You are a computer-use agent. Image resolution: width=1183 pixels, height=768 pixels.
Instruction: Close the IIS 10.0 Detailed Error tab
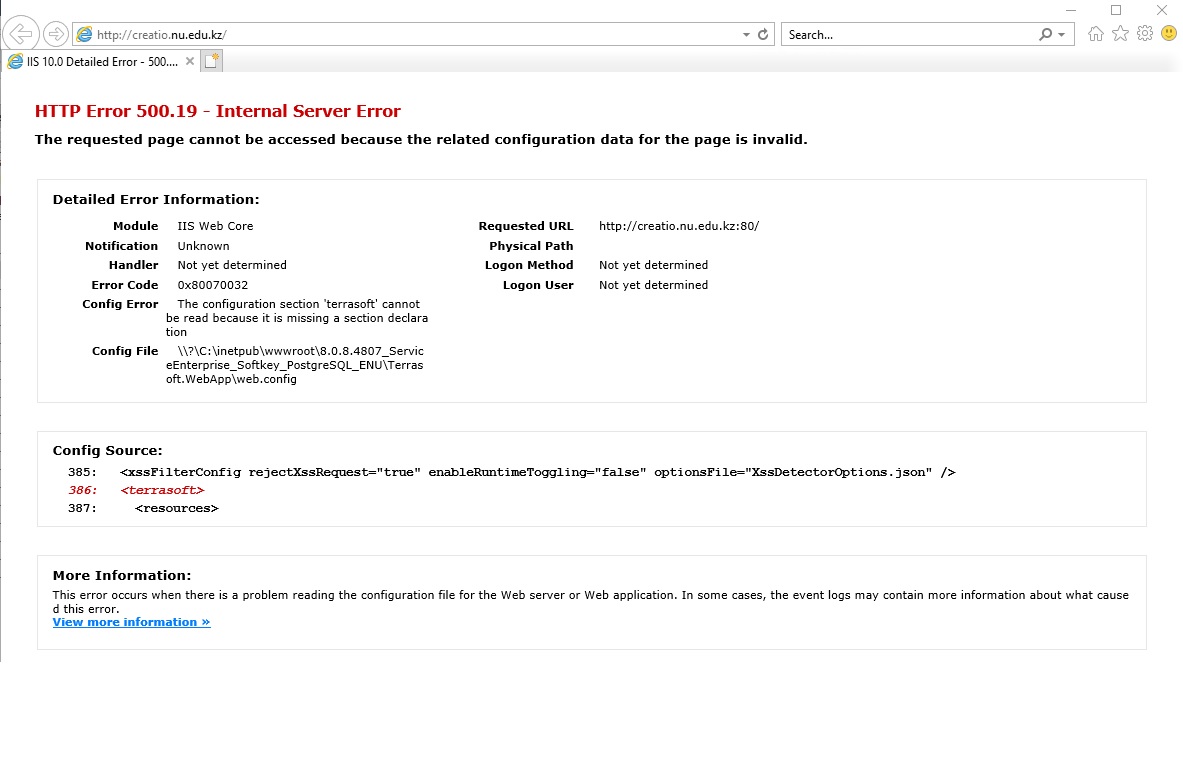[190, 61]
